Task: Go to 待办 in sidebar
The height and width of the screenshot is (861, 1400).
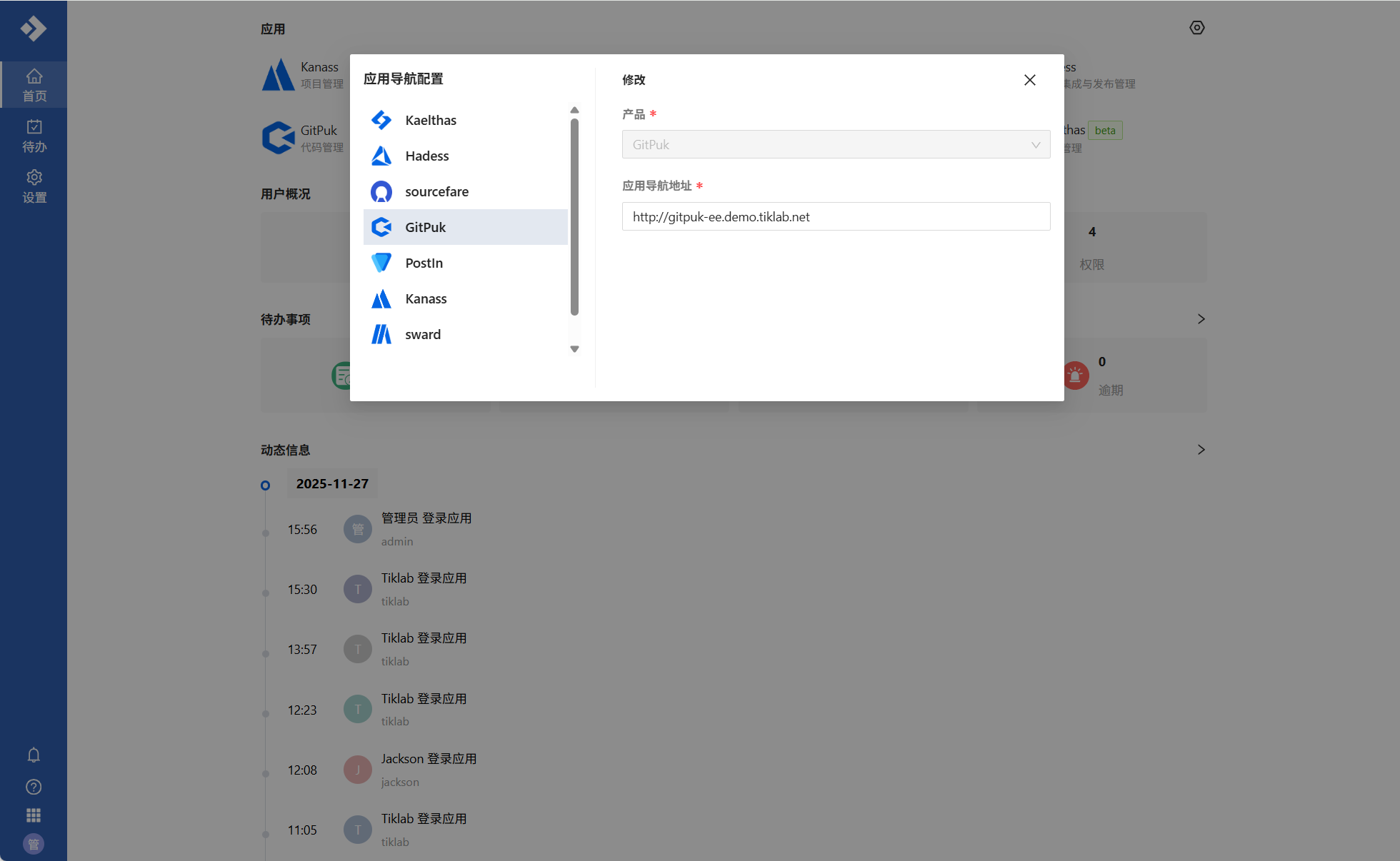Action: click(34, 136)
